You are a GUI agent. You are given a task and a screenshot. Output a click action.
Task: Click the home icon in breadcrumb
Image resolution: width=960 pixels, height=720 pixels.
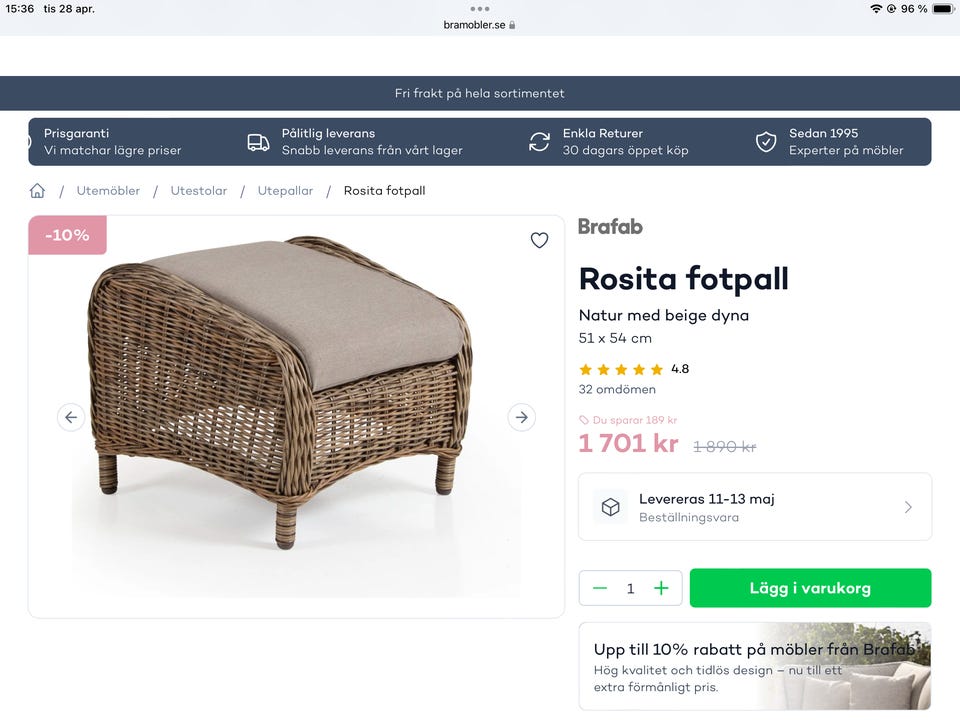click(x=37, y=191)
